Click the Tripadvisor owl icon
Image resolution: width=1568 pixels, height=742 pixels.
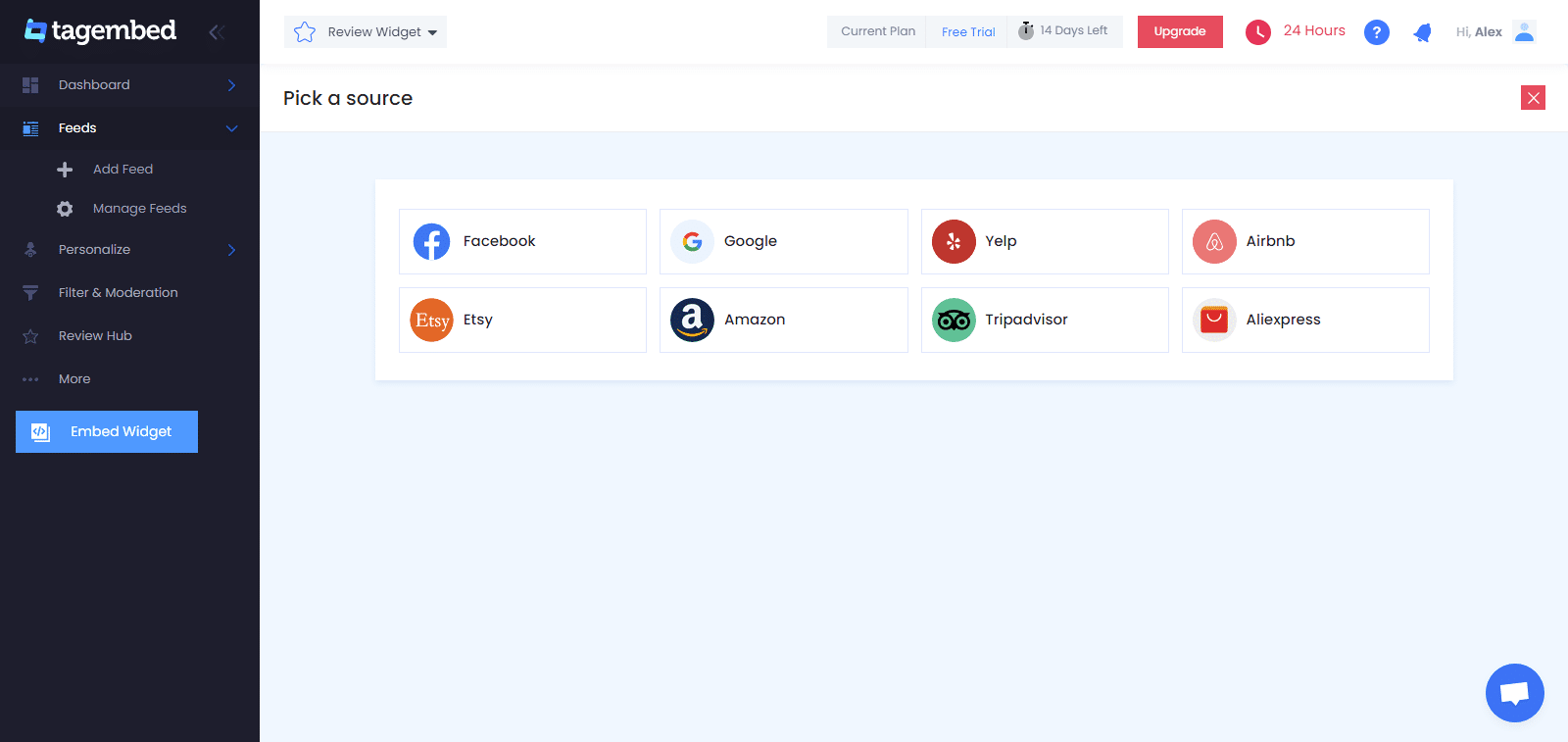coord(954,320)
